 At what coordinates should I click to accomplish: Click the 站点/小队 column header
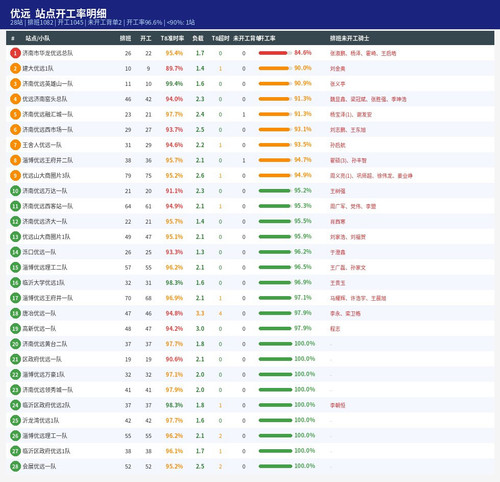point(38,38)
